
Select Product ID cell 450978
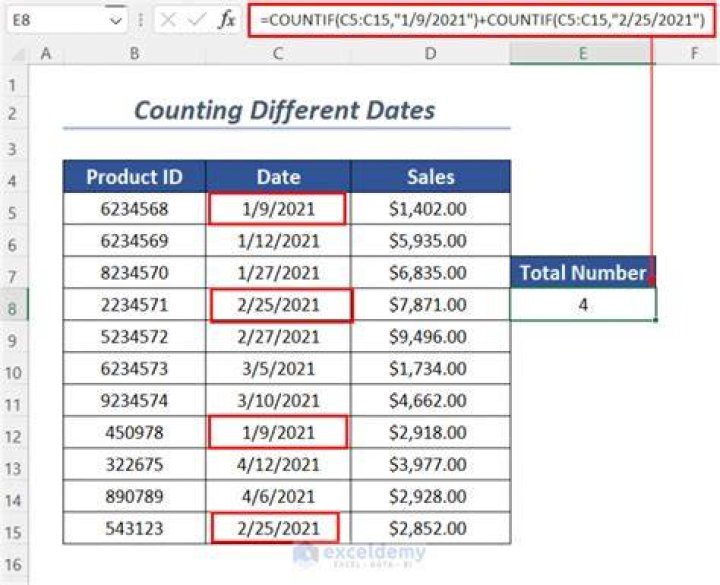coord(135,432)
